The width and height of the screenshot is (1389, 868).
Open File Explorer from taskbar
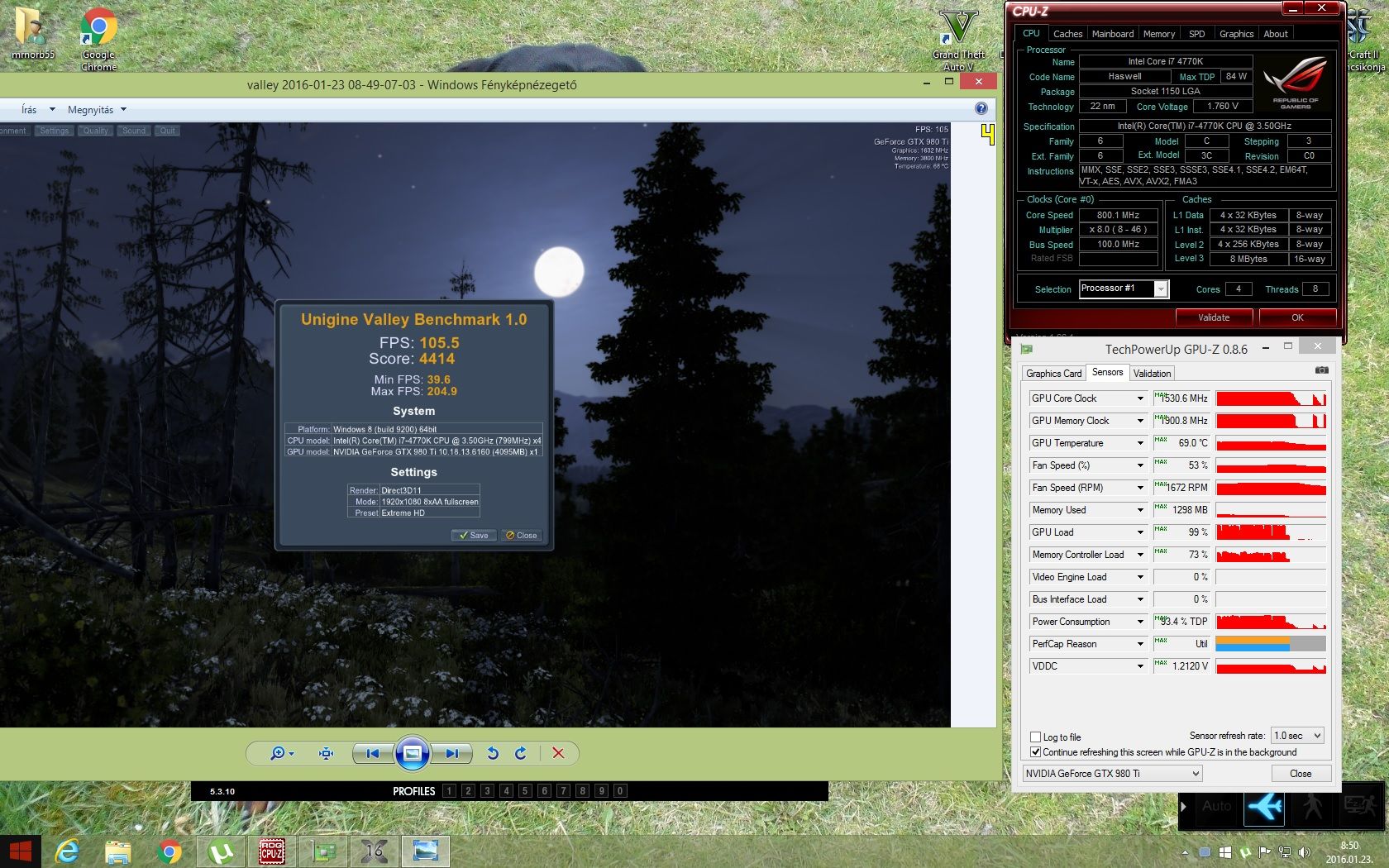click(118, 851)
